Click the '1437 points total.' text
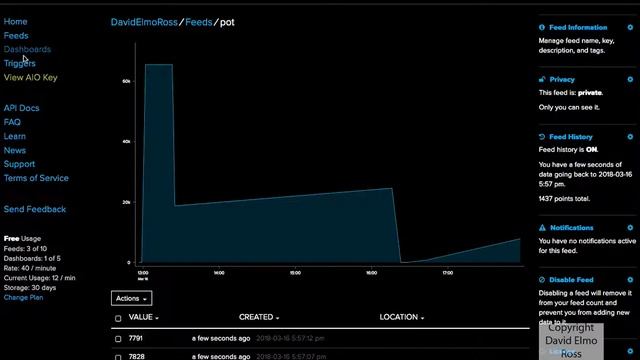 564,199
